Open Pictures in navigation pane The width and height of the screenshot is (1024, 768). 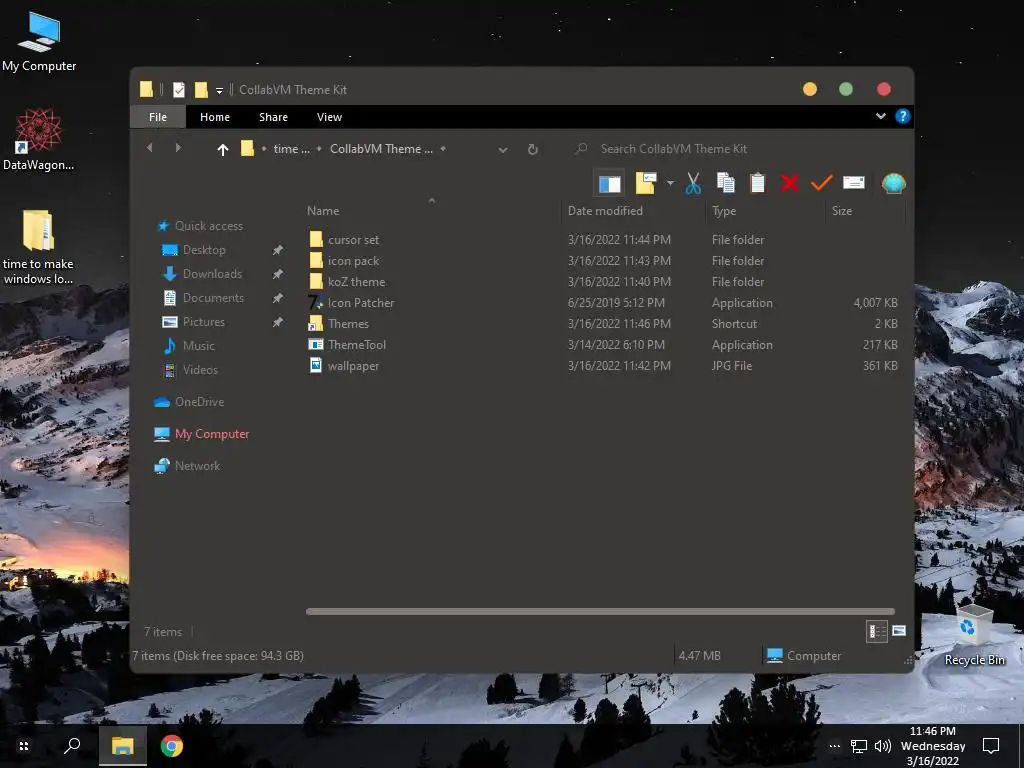203,322
